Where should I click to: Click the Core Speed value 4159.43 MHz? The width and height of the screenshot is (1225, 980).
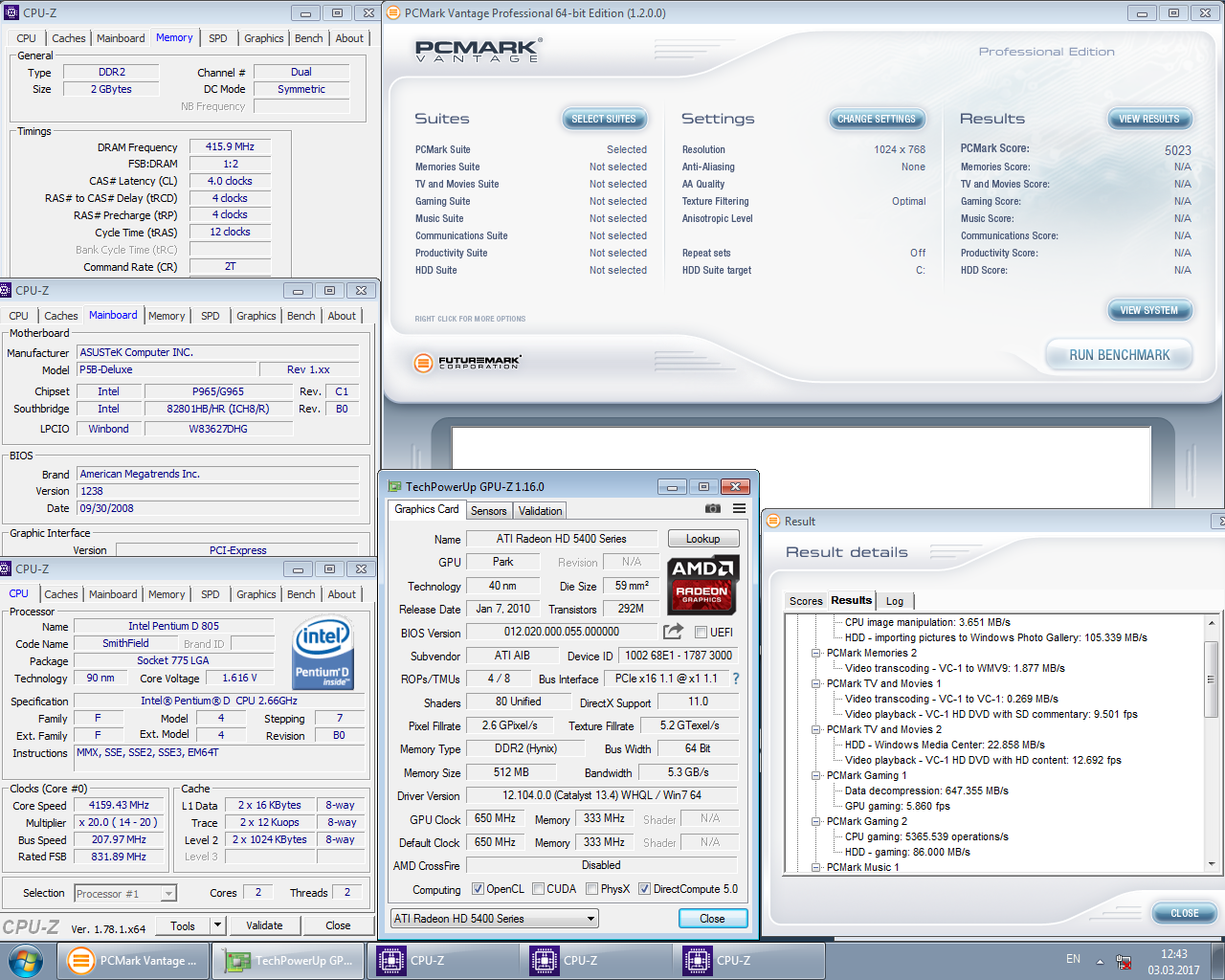(119, 806)
